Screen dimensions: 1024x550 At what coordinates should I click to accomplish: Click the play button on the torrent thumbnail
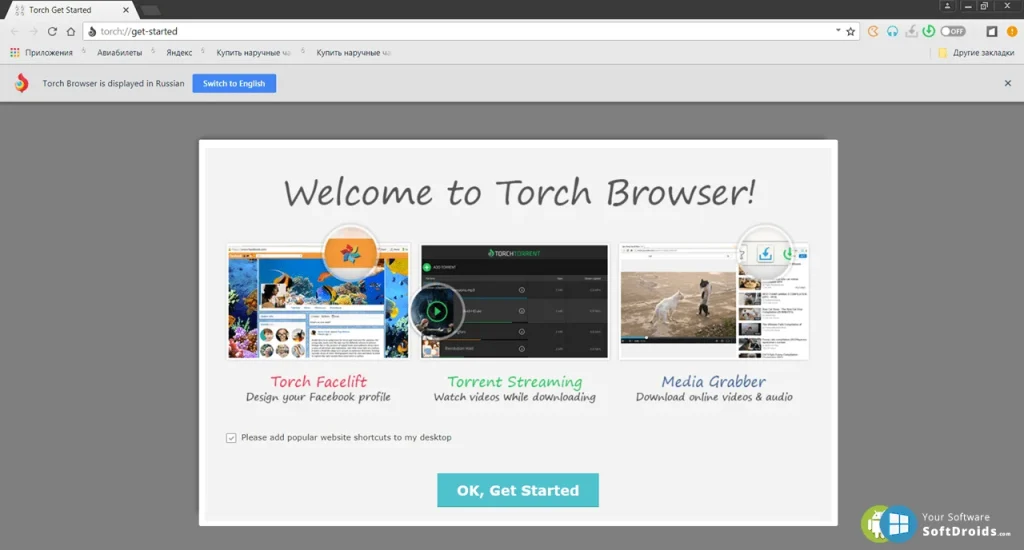pos(437,312)
